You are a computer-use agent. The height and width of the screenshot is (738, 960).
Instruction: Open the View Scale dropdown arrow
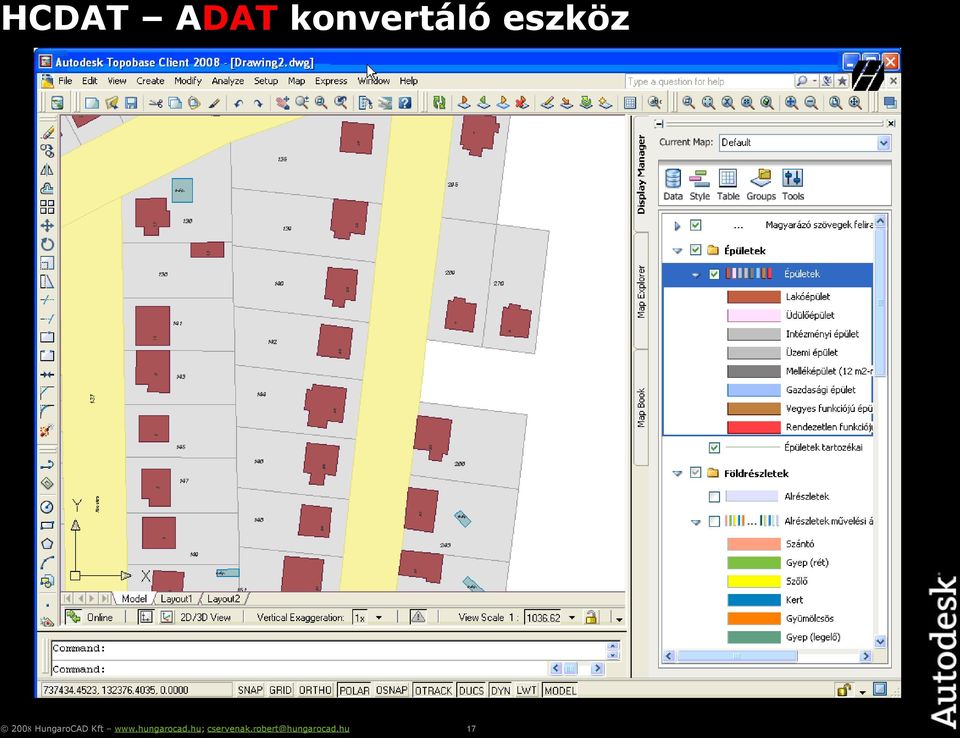click(572, 617)
